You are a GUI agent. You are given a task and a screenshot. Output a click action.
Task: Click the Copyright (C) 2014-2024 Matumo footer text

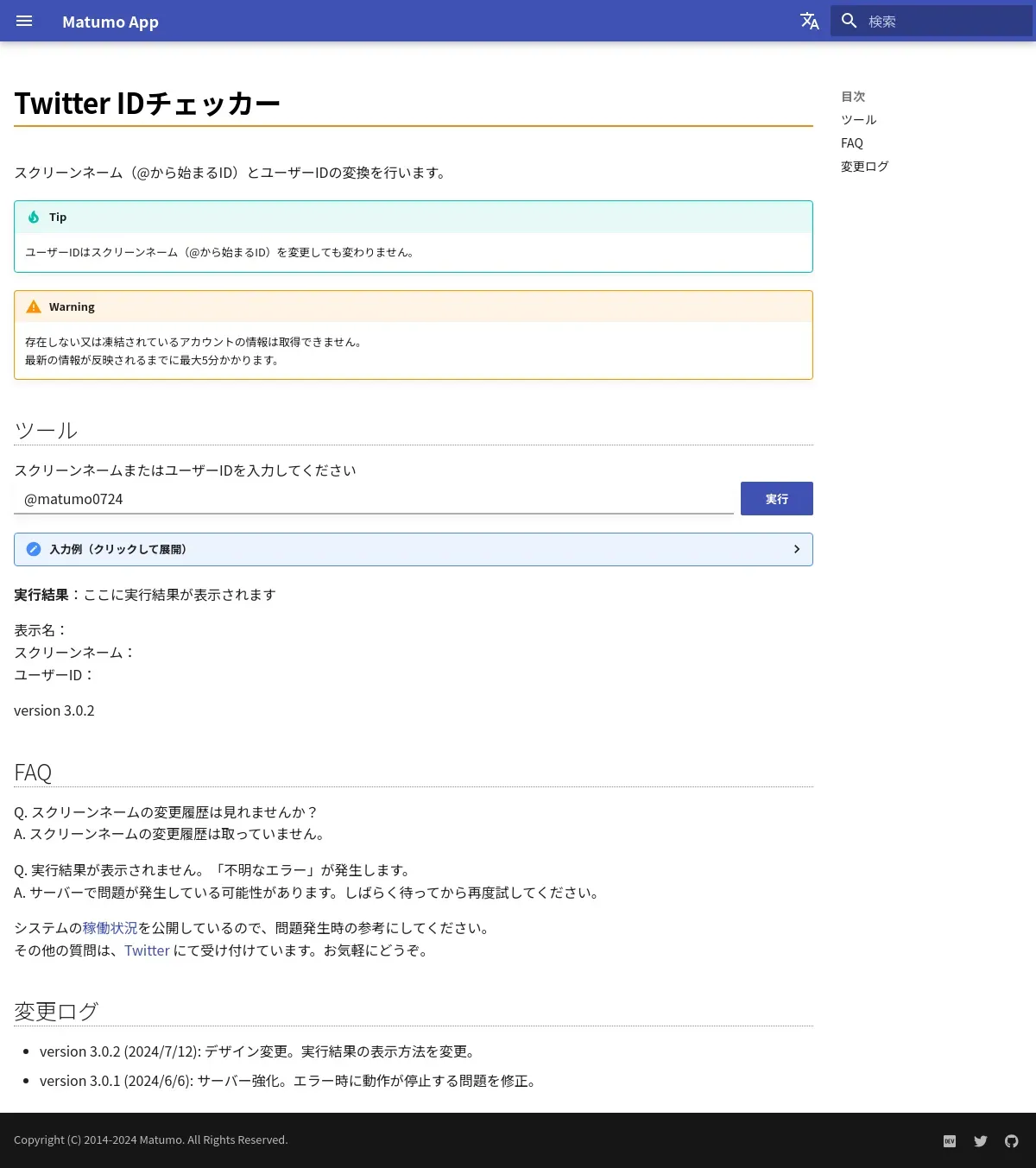pos(151,1140)
